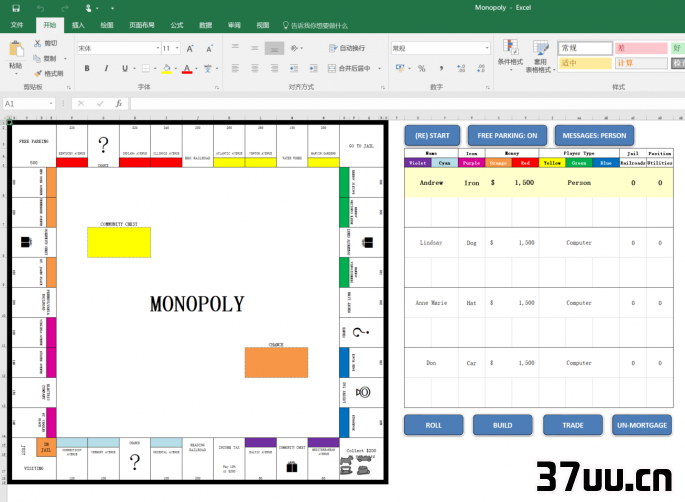Viewport: 685px width, 502px height.
Task: Open cell borders tool
Action: pos(145,68)
